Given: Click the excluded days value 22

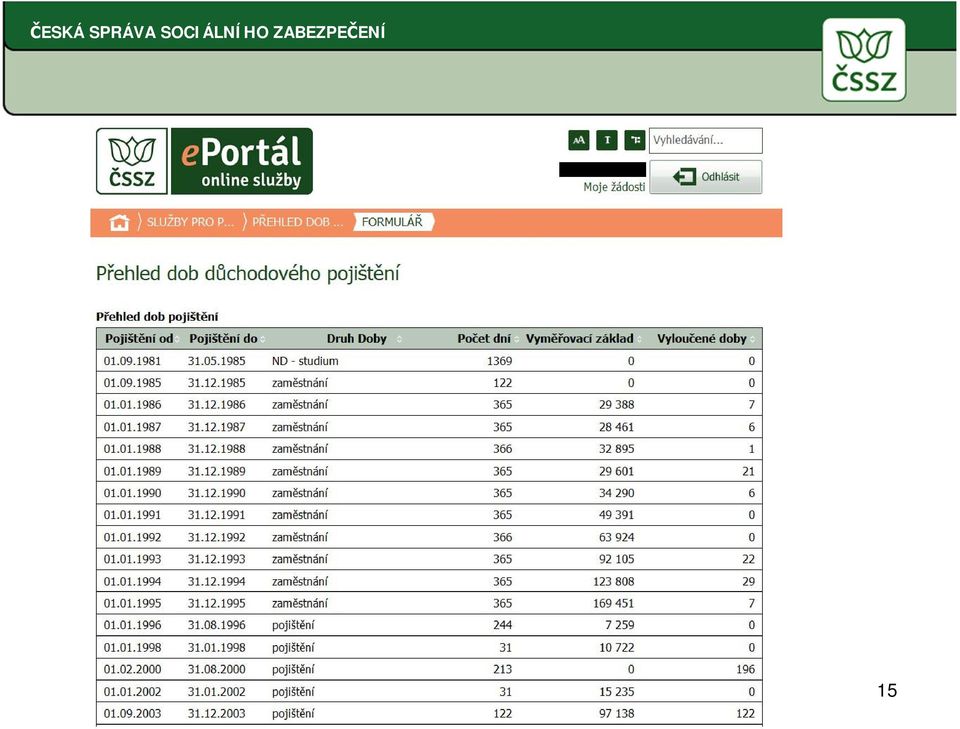Looking at the screenshot, I should pos(748,559).
